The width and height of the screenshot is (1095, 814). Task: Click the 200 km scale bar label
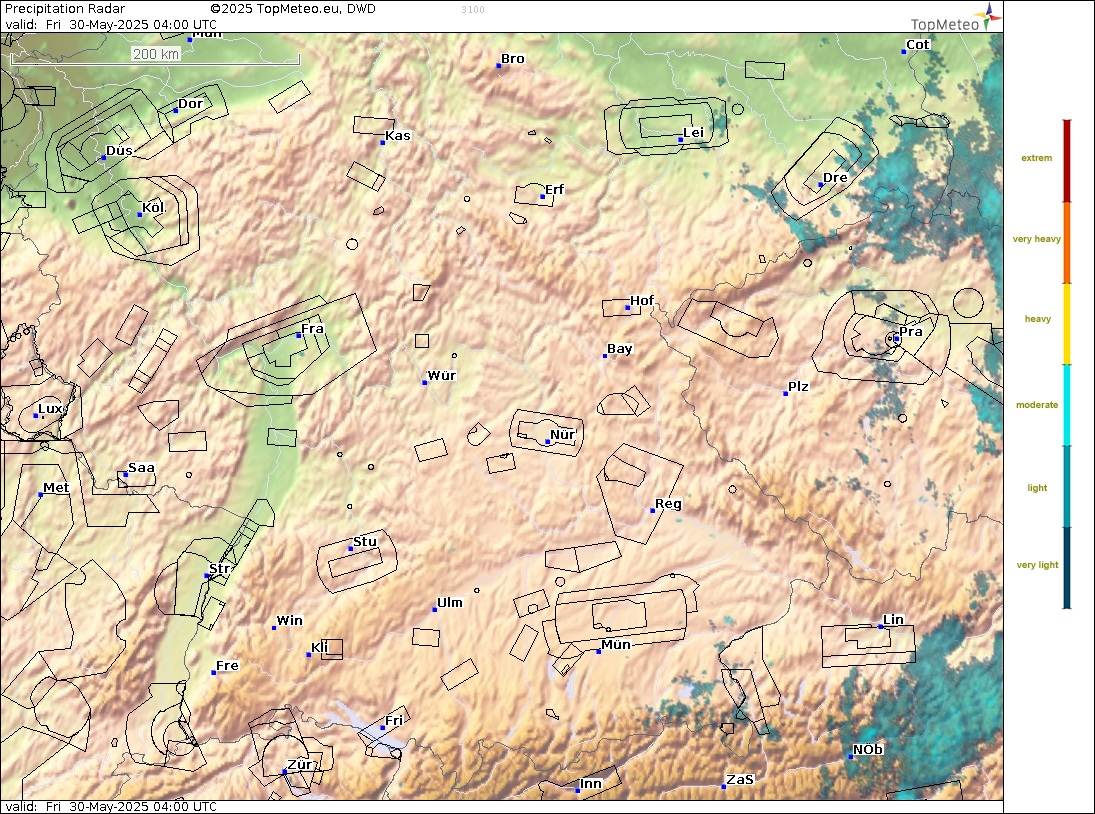coord(156,54)
